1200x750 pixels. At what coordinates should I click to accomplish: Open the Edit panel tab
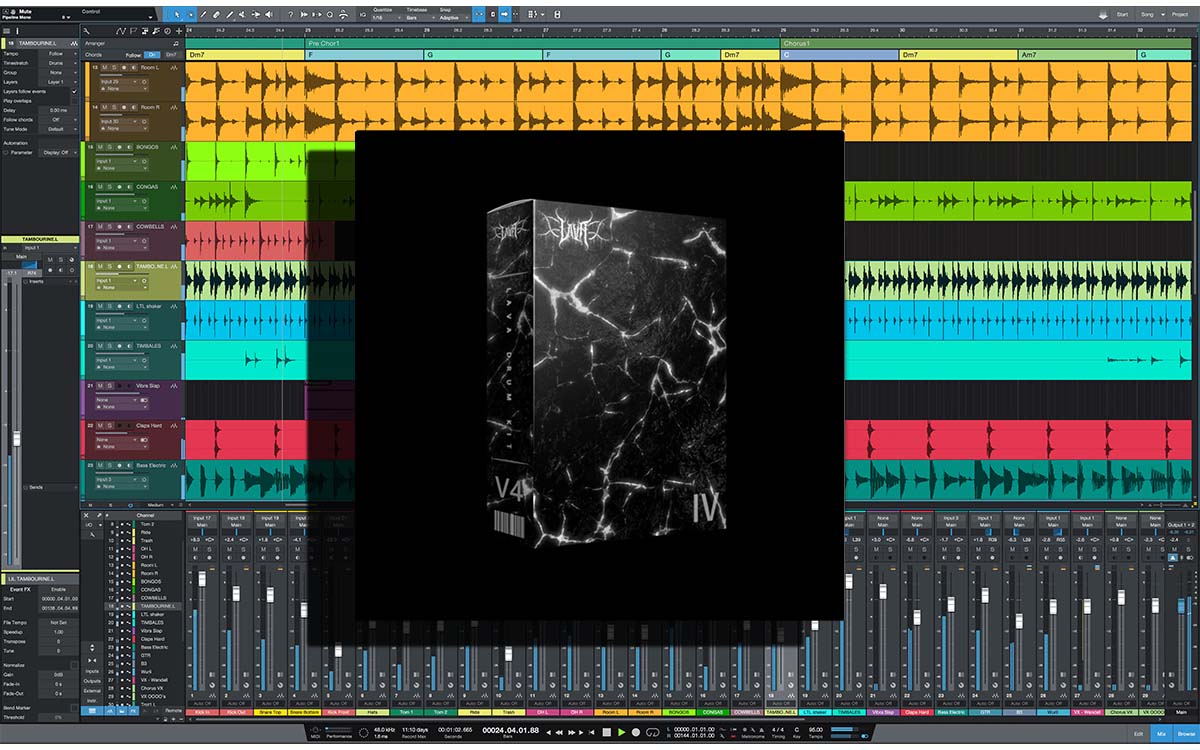tap(1138, 734)
